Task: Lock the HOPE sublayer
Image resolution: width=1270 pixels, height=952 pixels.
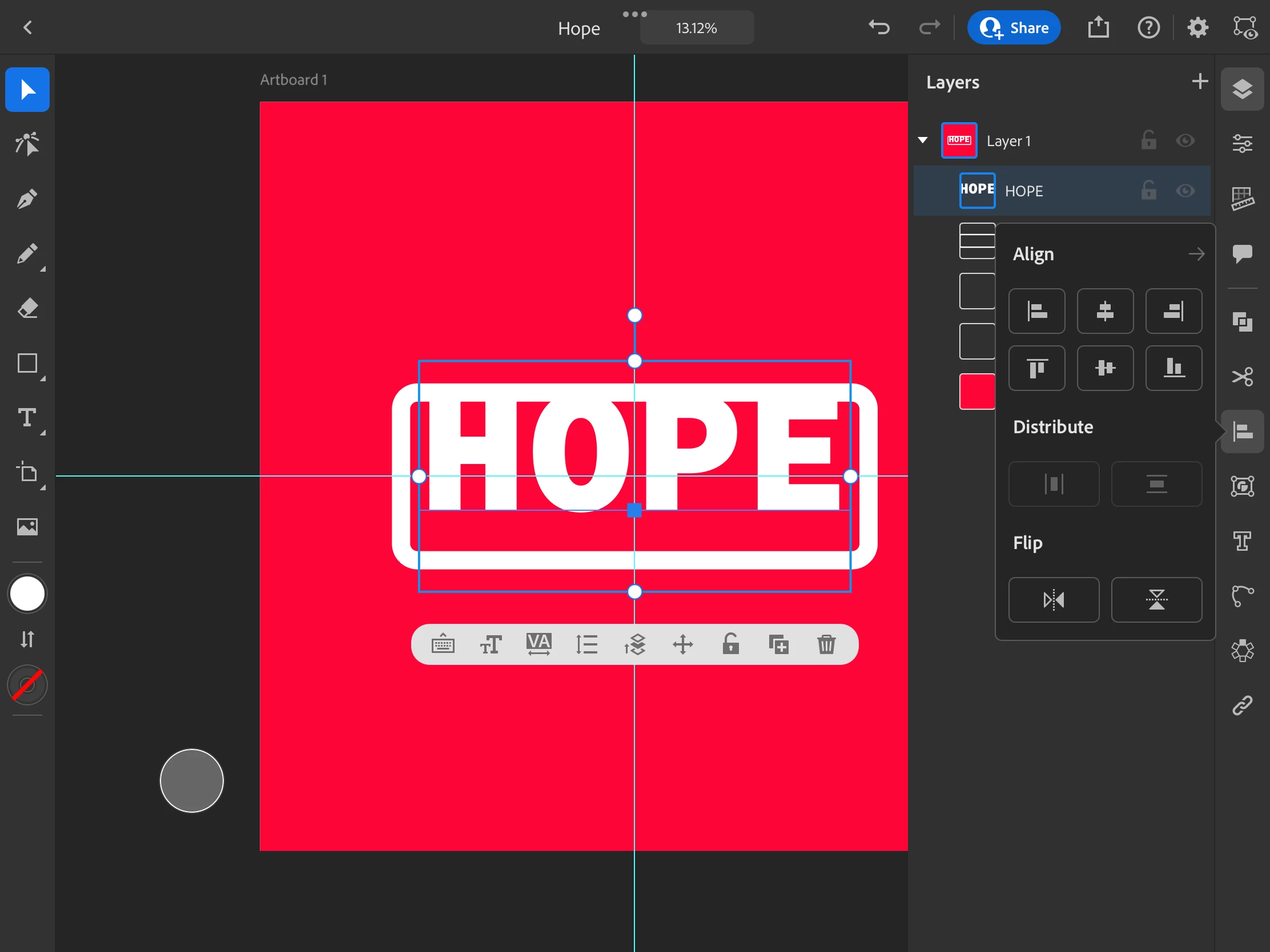Action: (x=1148, y=191)
